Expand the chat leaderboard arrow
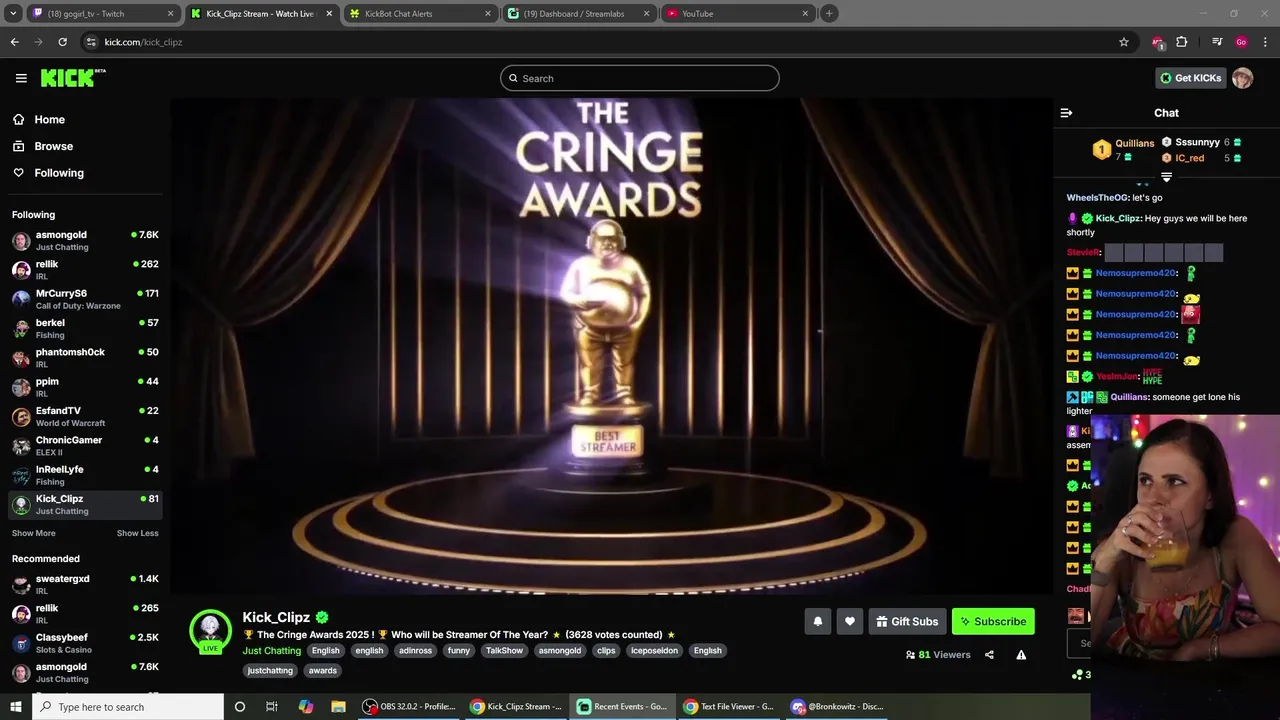Screen dimensions: 1280x720 pyautogui.click(x=1166, y=177)
